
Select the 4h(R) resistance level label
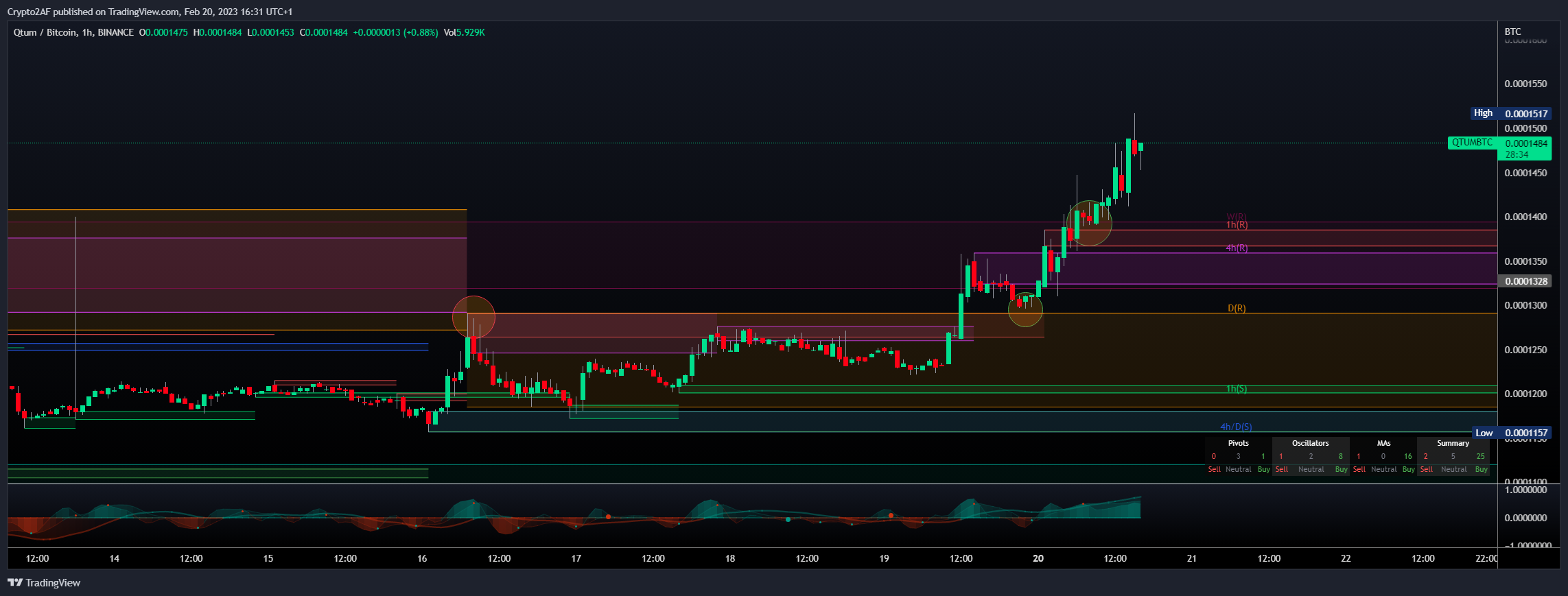(x=1237, y=248)
